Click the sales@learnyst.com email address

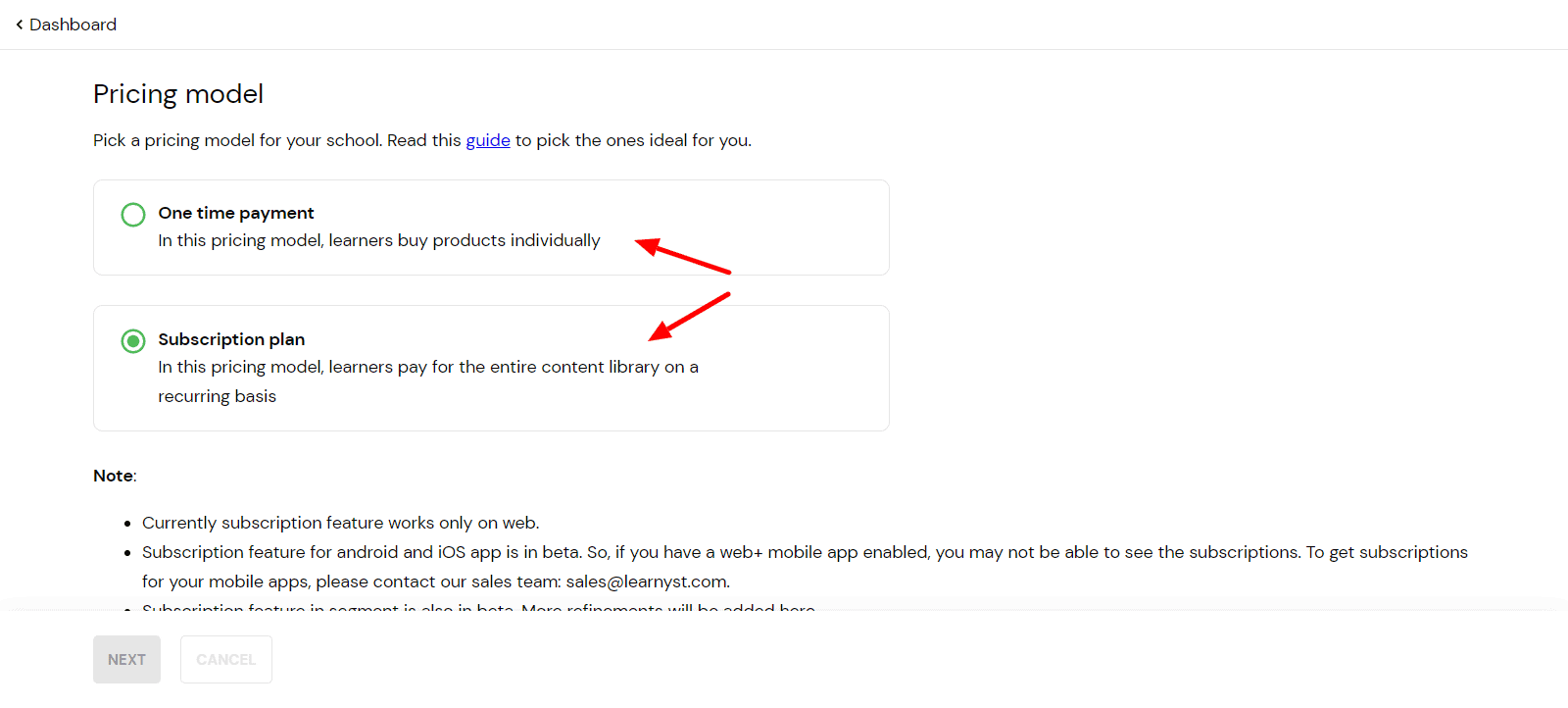(x=647, y=582)
